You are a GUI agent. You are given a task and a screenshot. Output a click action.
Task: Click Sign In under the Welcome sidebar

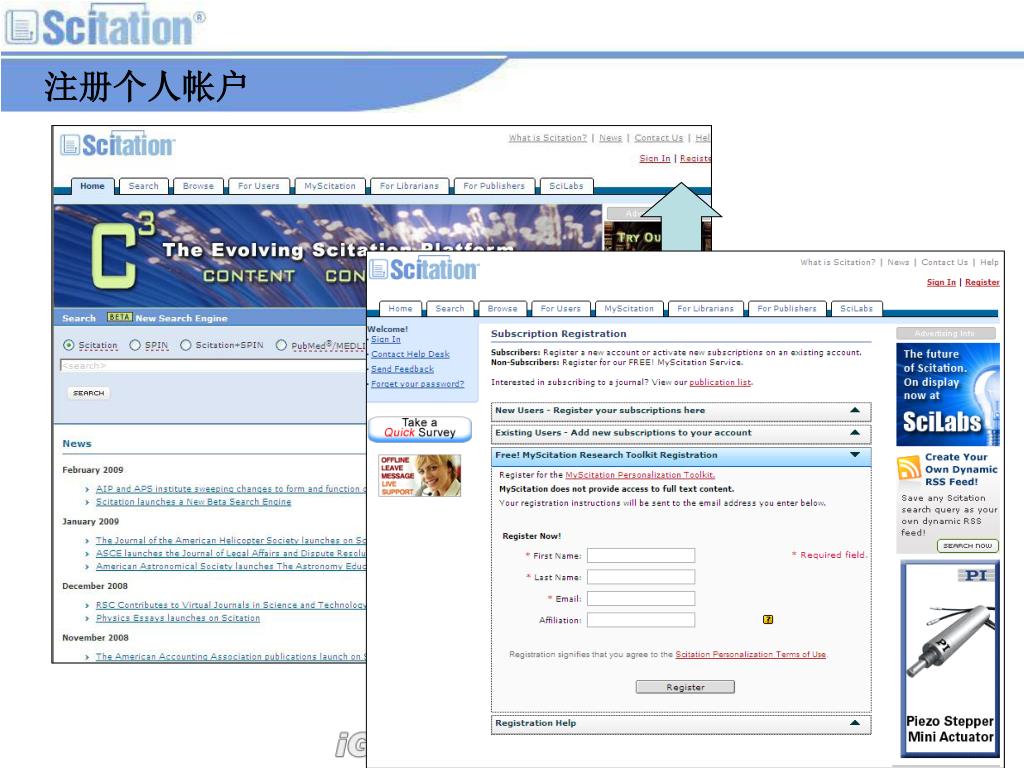click(x=386, y=340)
